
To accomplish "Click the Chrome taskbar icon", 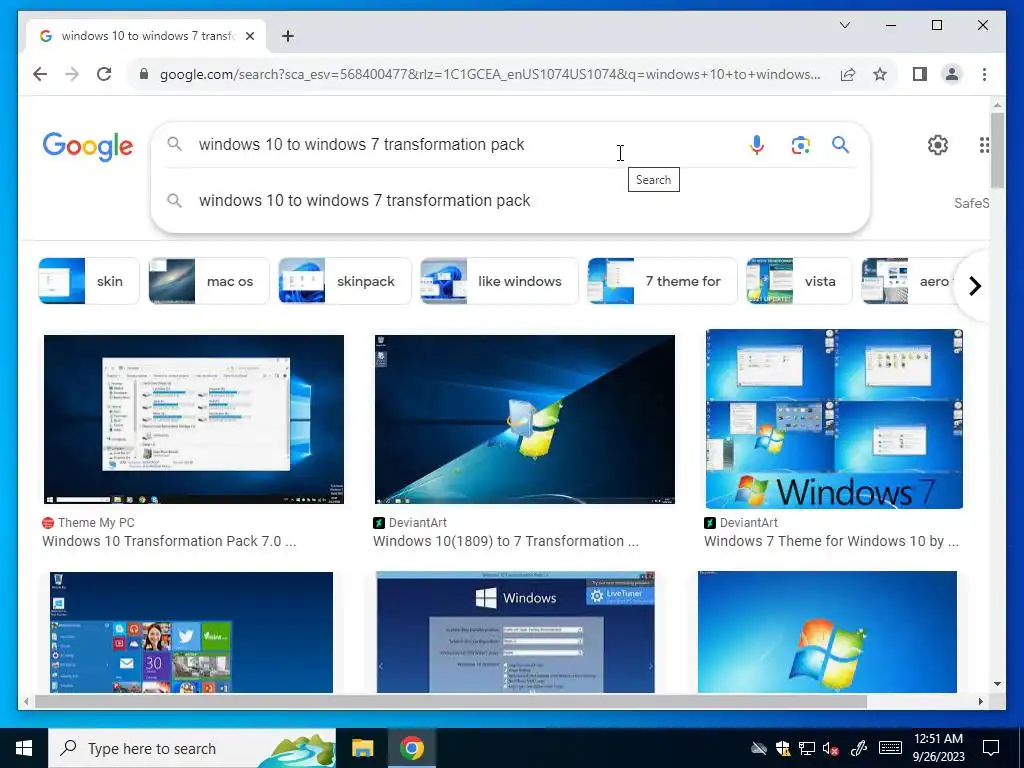I will pyautogui.click(x=411, y=748).
